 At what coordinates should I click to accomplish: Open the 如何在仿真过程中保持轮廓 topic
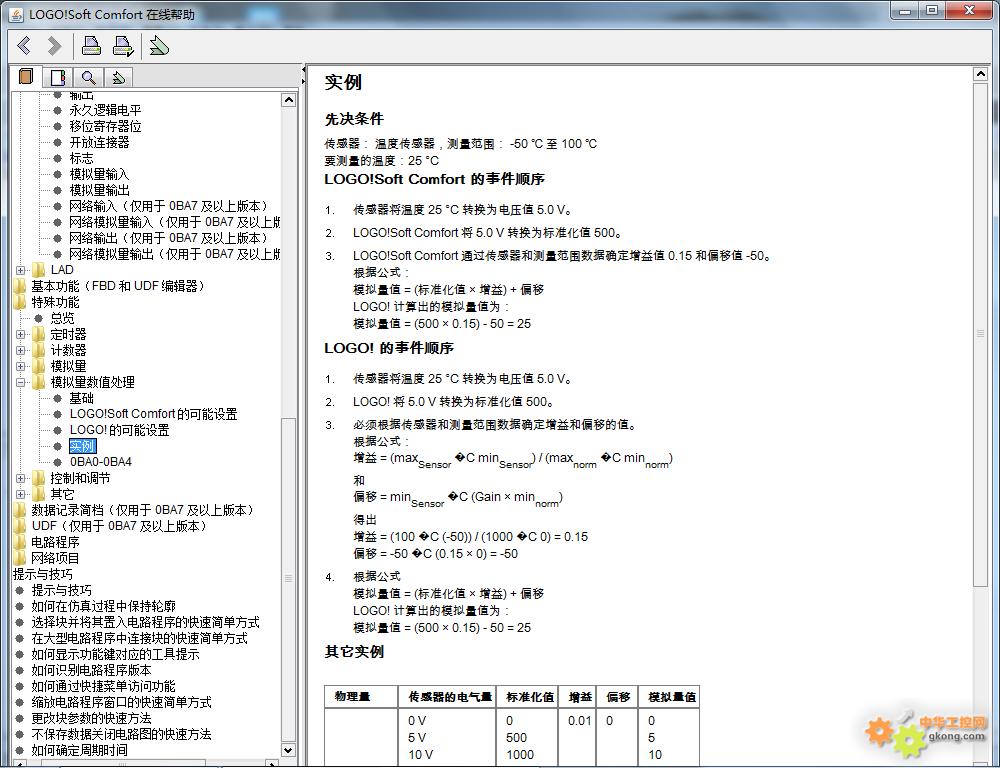tap(103, 606)
